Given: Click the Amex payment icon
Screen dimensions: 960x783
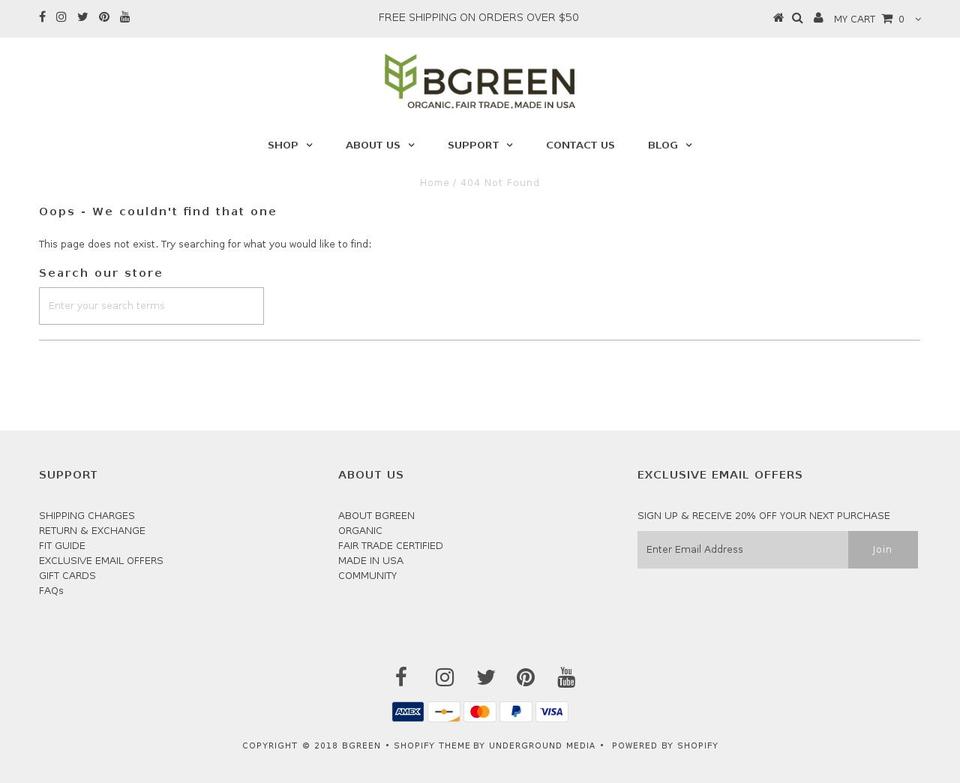Looking at the screenshot, I should click(408, 712).
